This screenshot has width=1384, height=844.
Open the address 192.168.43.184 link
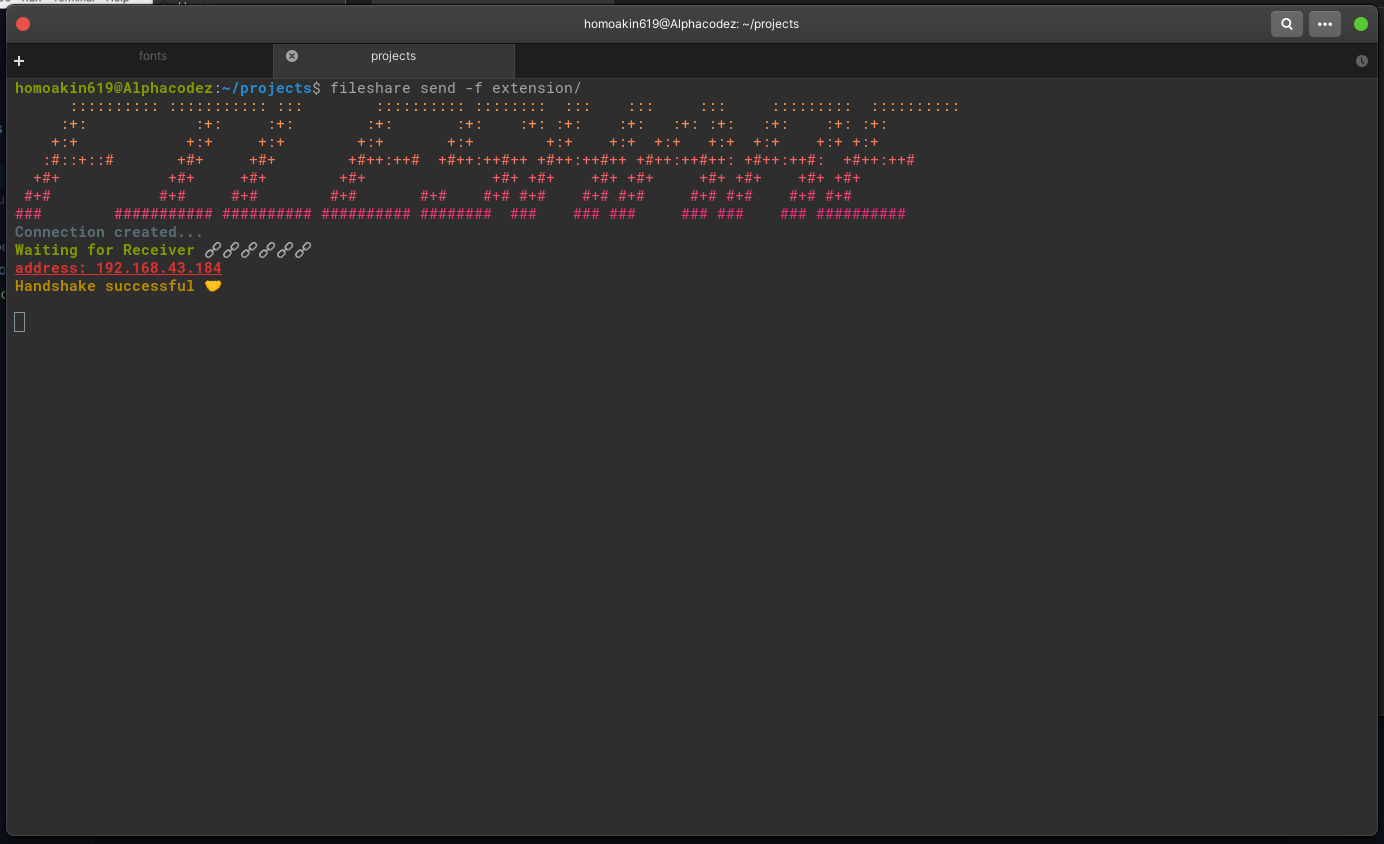click(x=118, y=268)
